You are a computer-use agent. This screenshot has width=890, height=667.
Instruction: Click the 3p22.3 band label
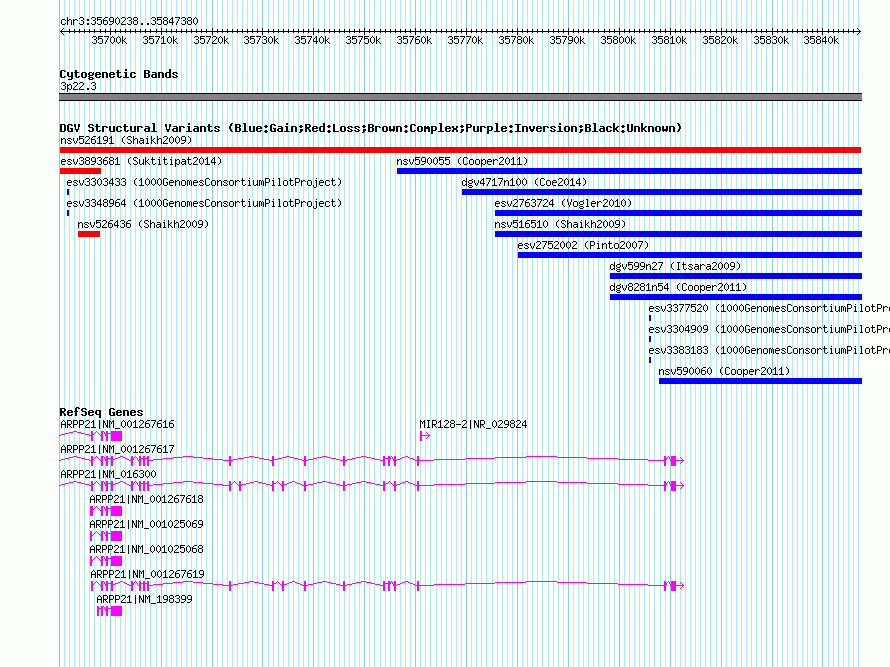[78, 86]
